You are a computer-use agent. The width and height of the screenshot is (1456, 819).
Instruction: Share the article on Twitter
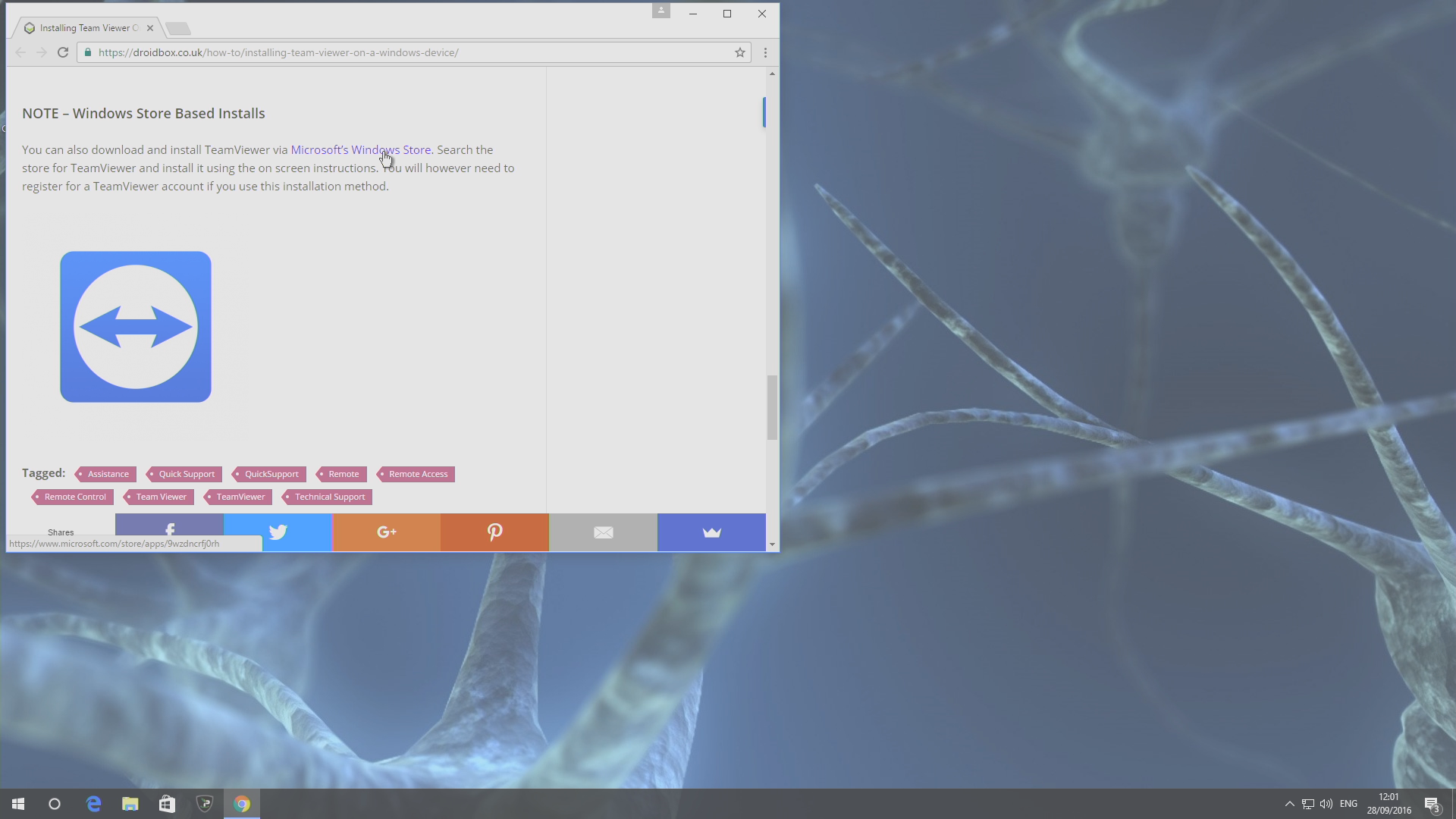278,532
